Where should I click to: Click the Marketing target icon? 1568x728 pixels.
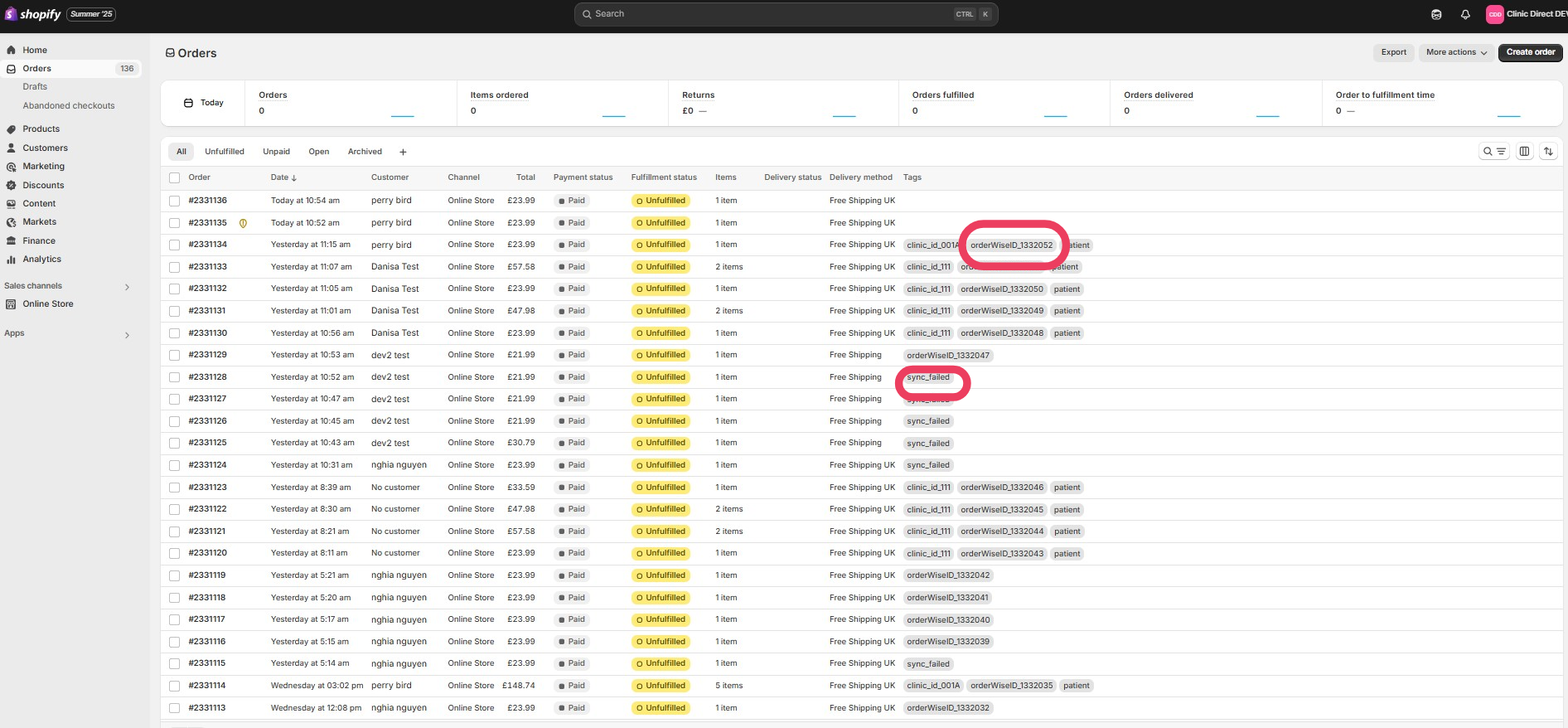11,167
